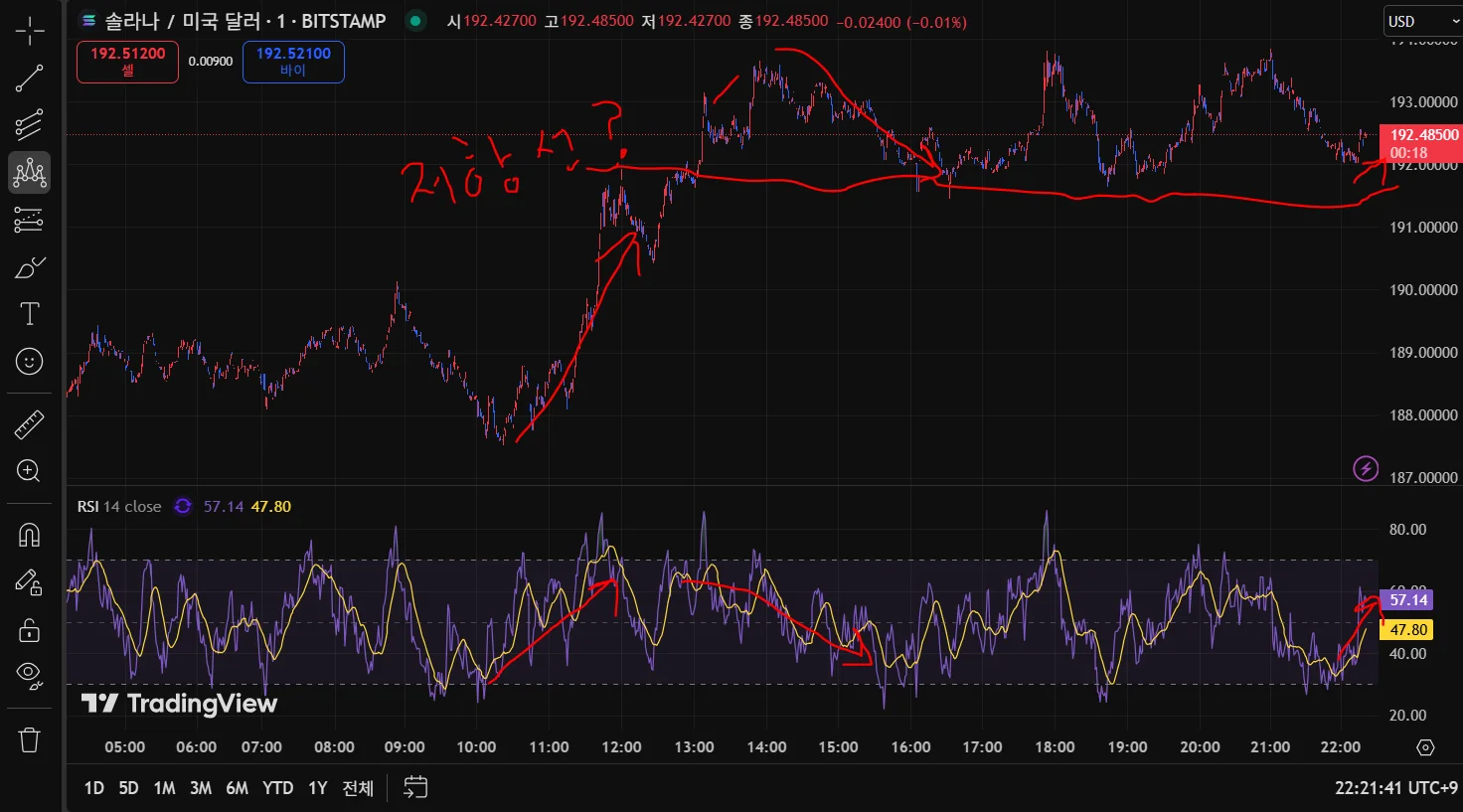Image resolution: width=1463 pixels, height=812 pixels.
Task: Open the chart axis settings gear
Action: [x=1425, y=747]
